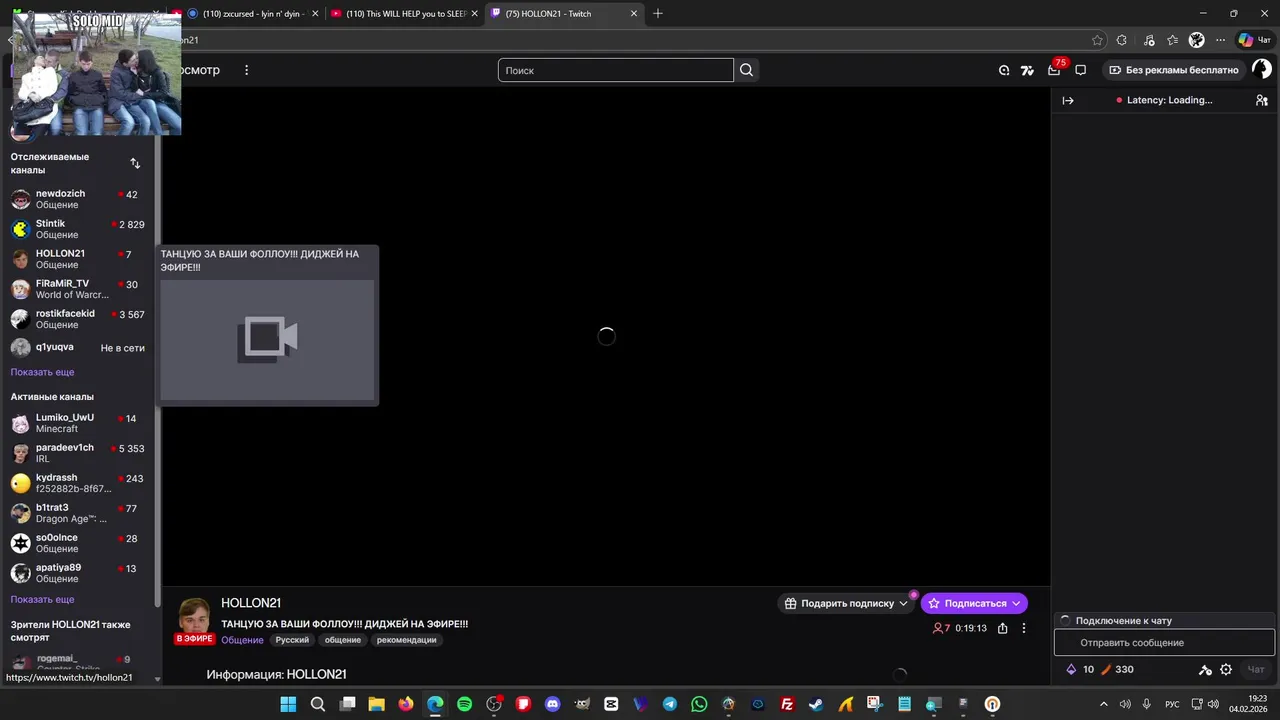The height and width of the screenshot is (720, 1280).
Task: Show more active channels Показать еще
Action: [42, 600]
